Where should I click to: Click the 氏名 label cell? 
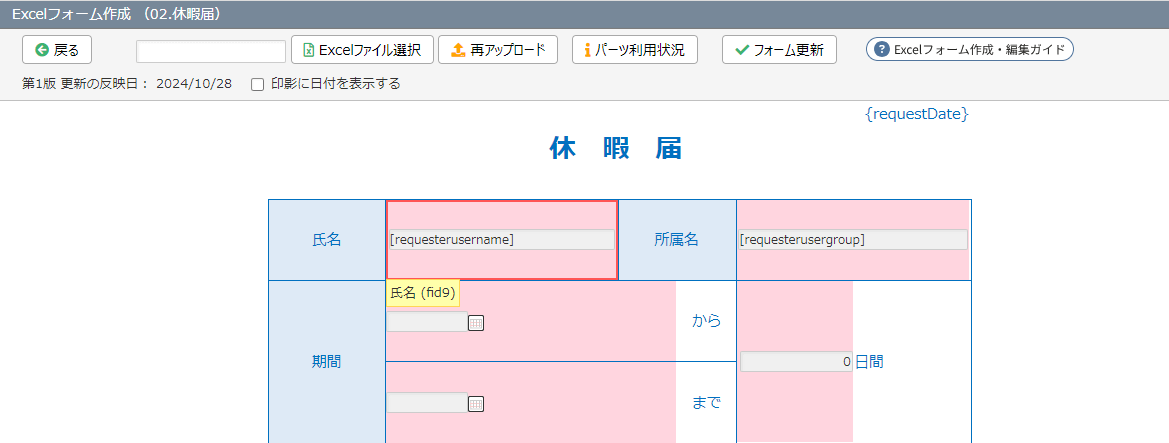(327, 239)
